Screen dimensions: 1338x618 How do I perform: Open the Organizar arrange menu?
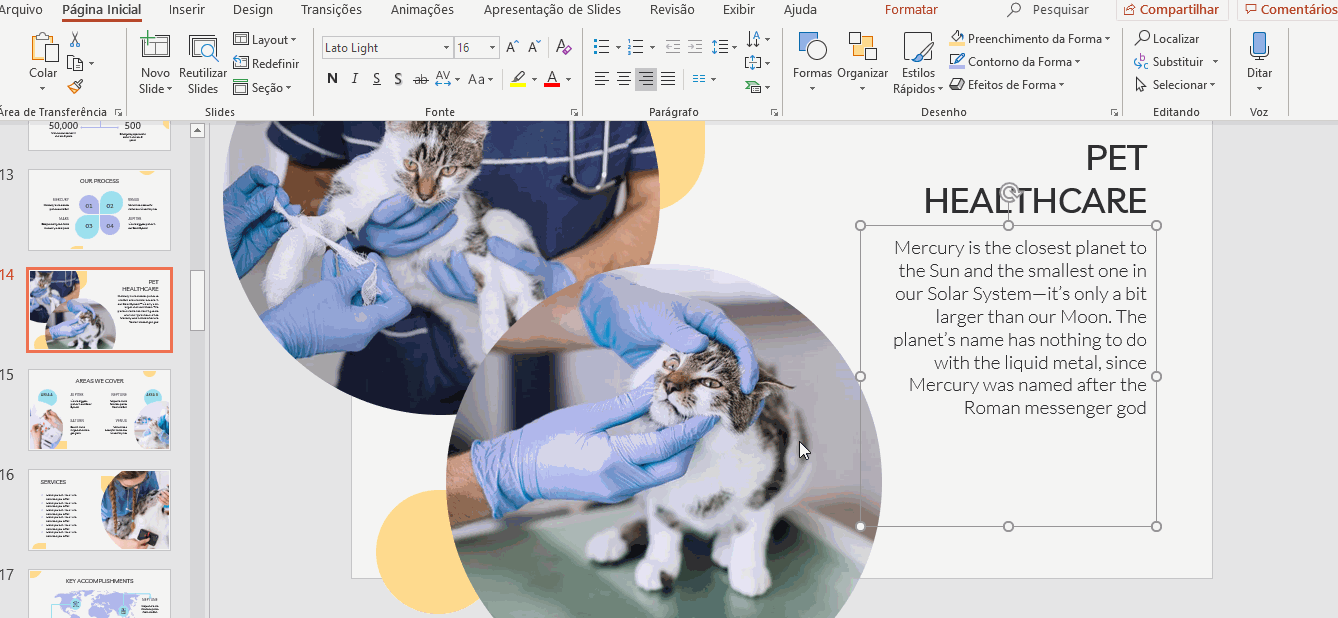[x=862, y=63]
